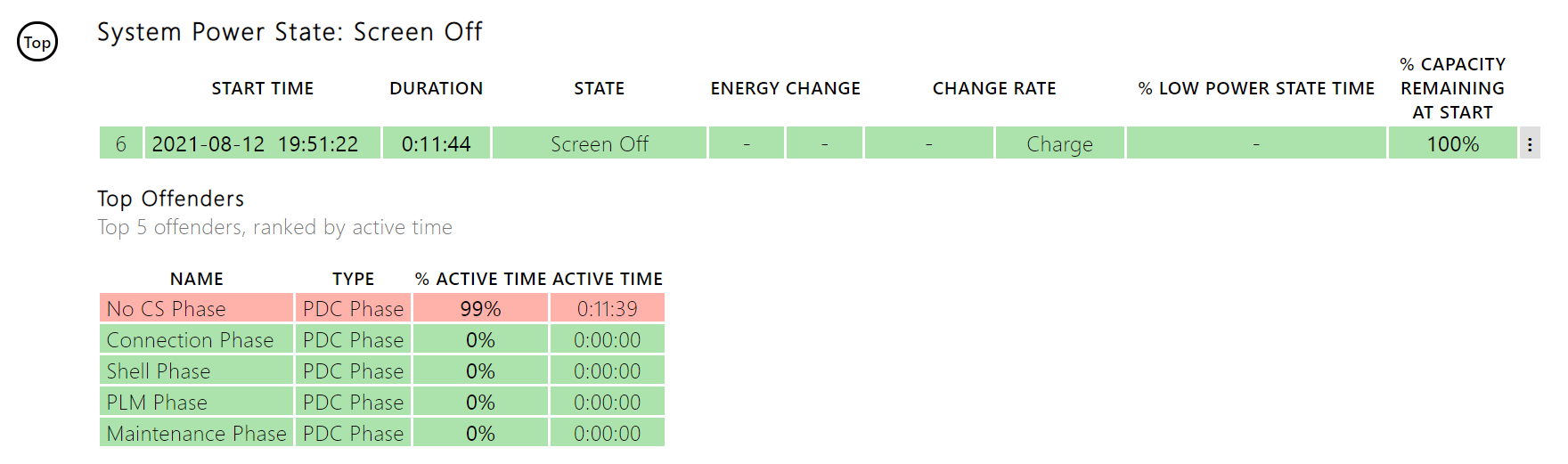Click the % ACTIVE TIME column header
1568x464 pixels.
[x=480, y=279]
